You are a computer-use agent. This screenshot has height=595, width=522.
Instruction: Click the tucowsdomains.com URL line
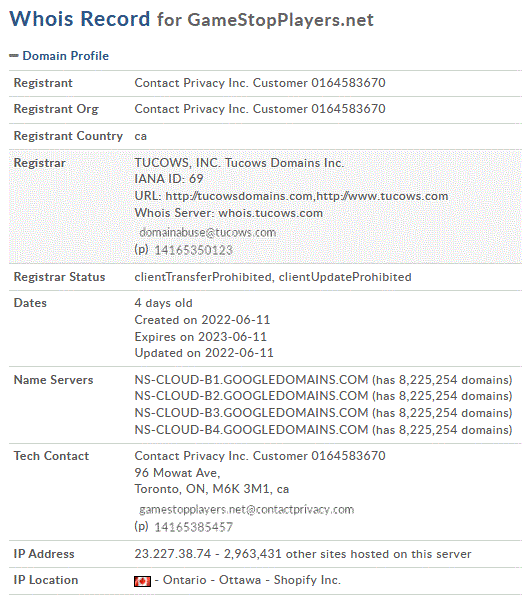(291, 196)
